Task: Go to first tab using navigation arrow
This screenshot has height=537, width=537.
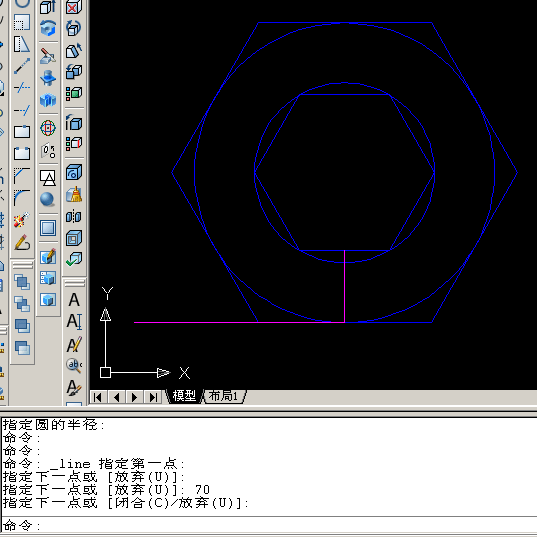Action: pos(98,397)
